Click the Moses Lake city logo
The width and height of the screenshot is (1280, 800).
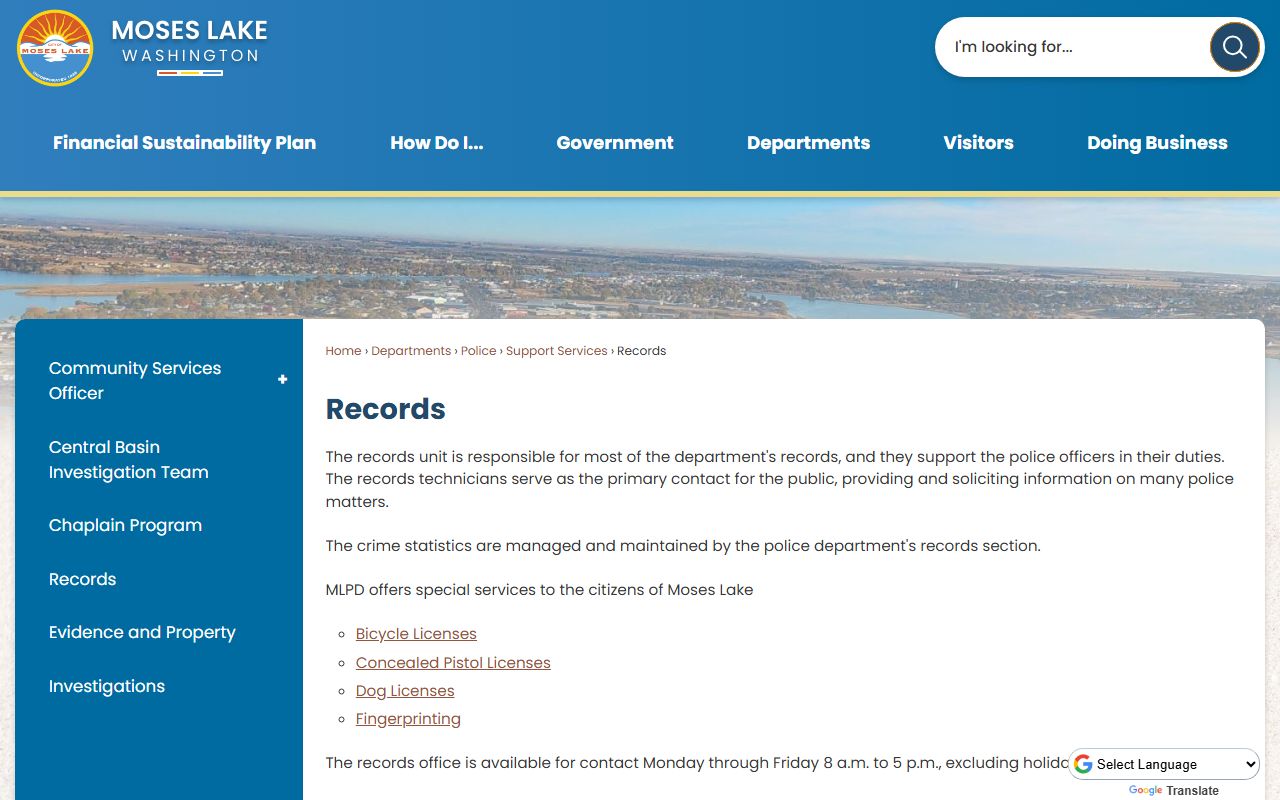[x=55, y=48]
